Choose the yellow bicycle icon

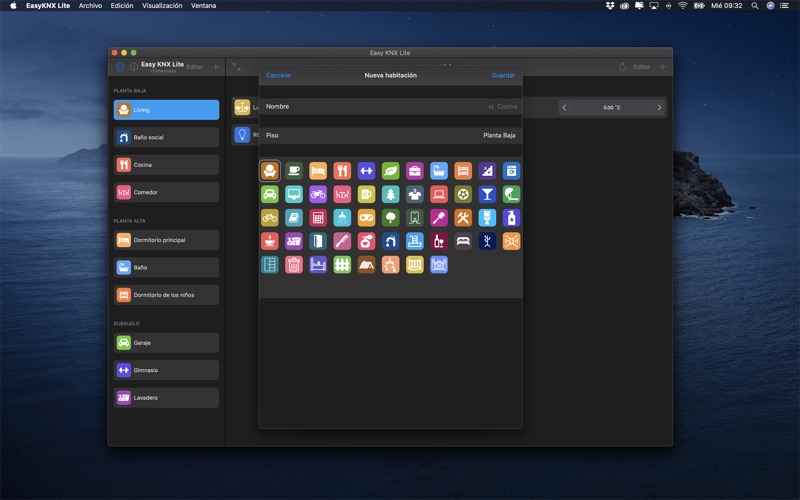(270, 218)
